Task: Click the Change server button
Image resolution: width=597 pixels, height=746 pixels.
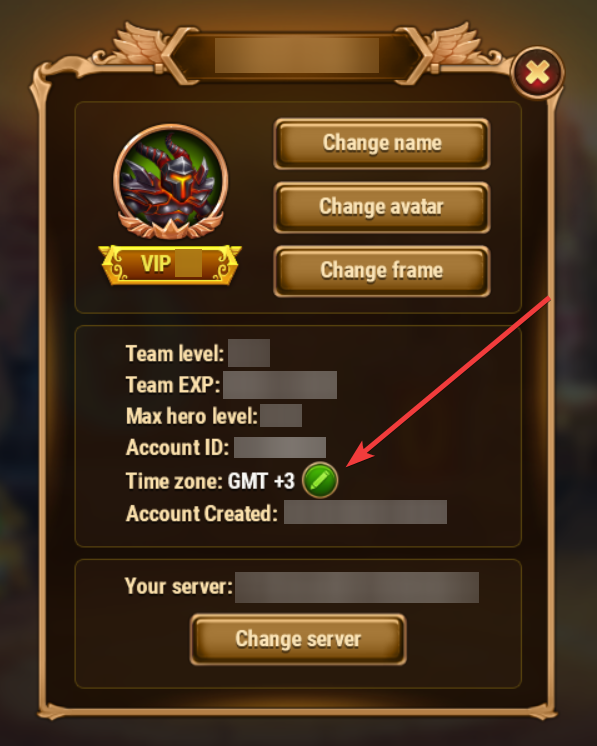Action: [298, 639]
